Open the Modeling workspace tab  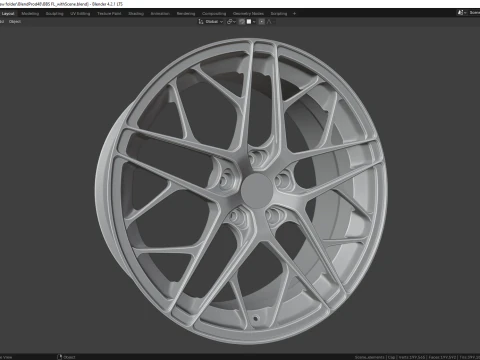pyautogui.click(x=30, y=14)
